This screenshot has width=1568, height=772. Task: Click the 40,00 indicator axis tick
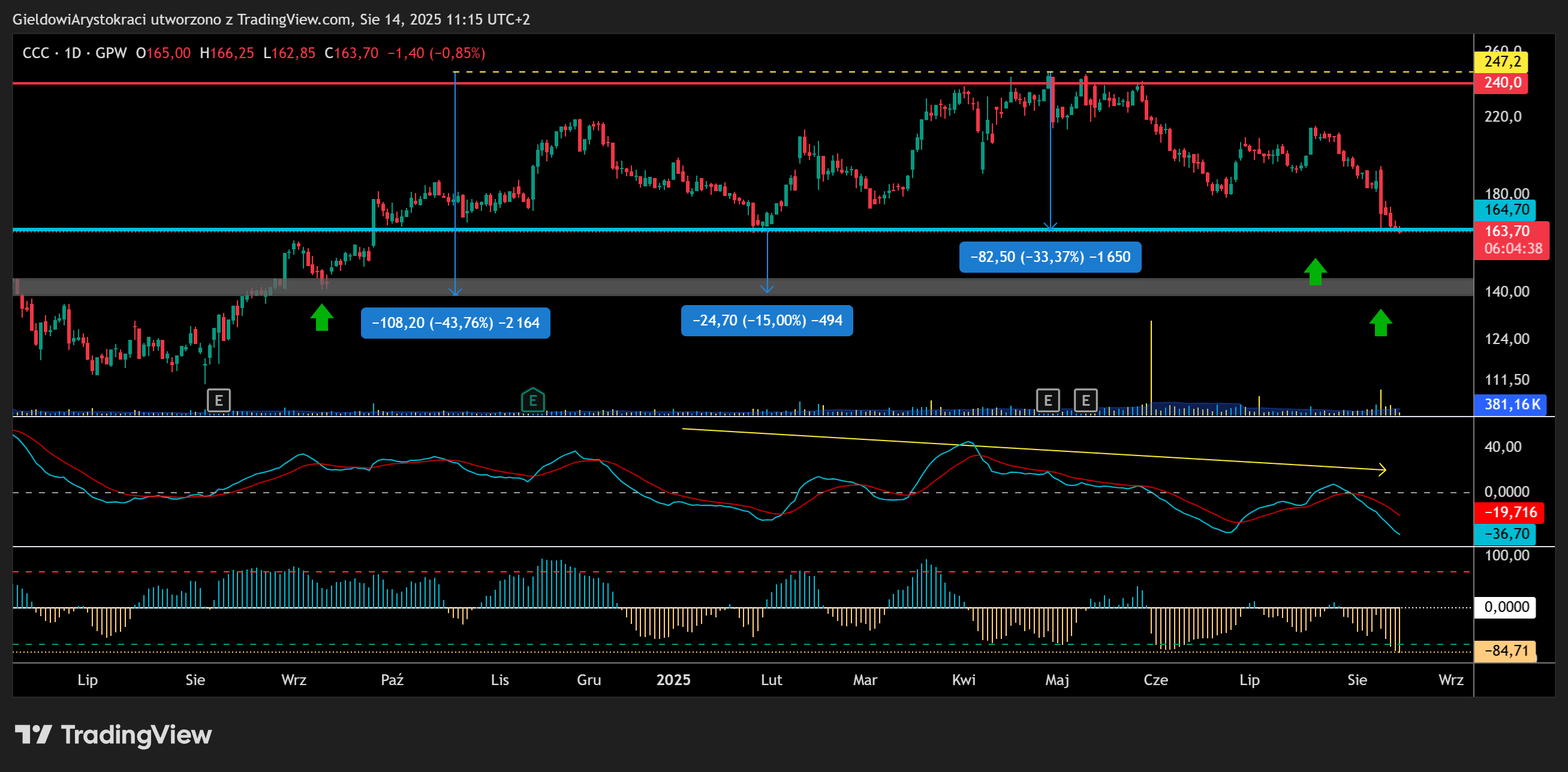point(1503,447)
